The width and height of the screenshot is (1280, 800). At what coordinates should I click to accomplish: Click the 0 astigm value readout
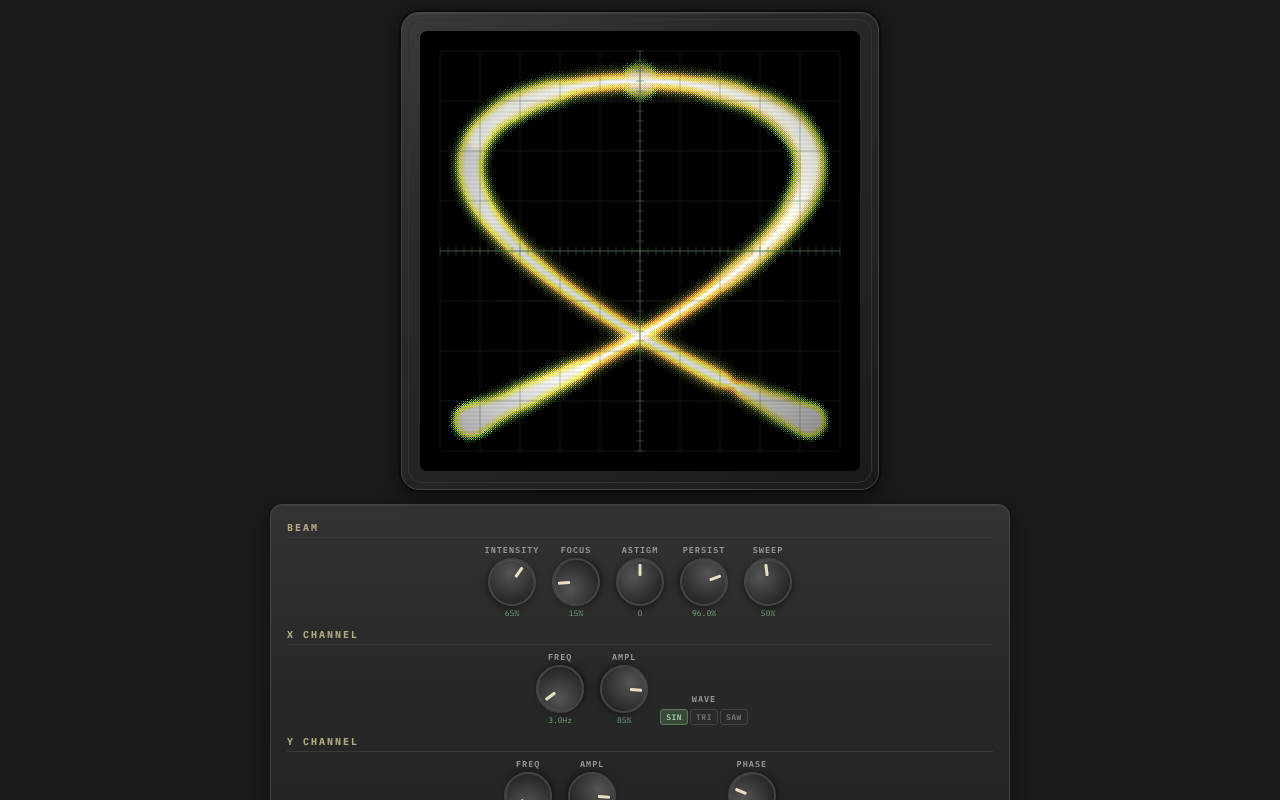click(x=640, y=614)
